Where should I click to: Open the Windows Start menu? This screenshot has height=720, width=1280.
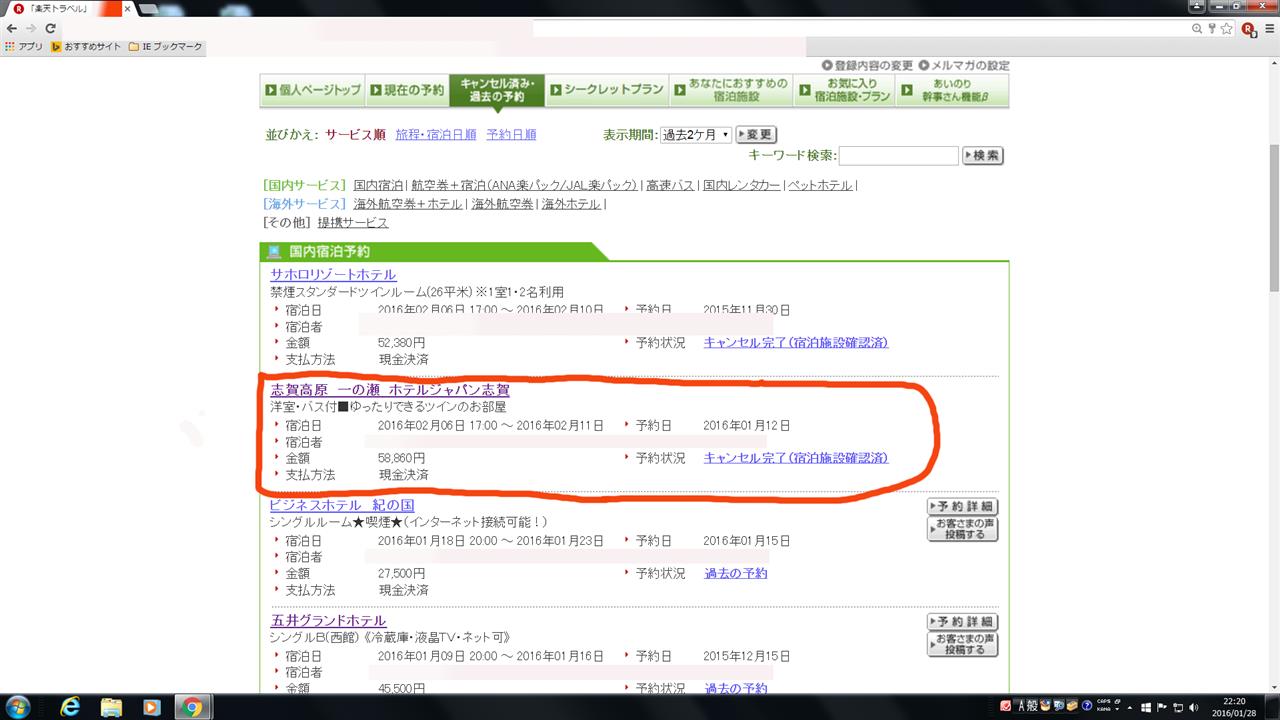click(17, 706)
